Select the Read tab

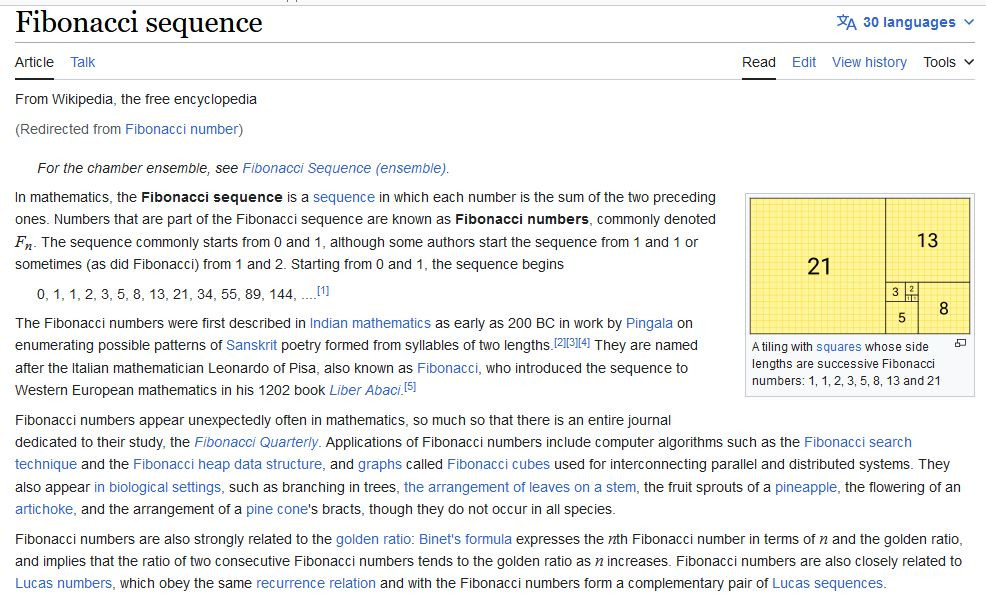[758, 62]
